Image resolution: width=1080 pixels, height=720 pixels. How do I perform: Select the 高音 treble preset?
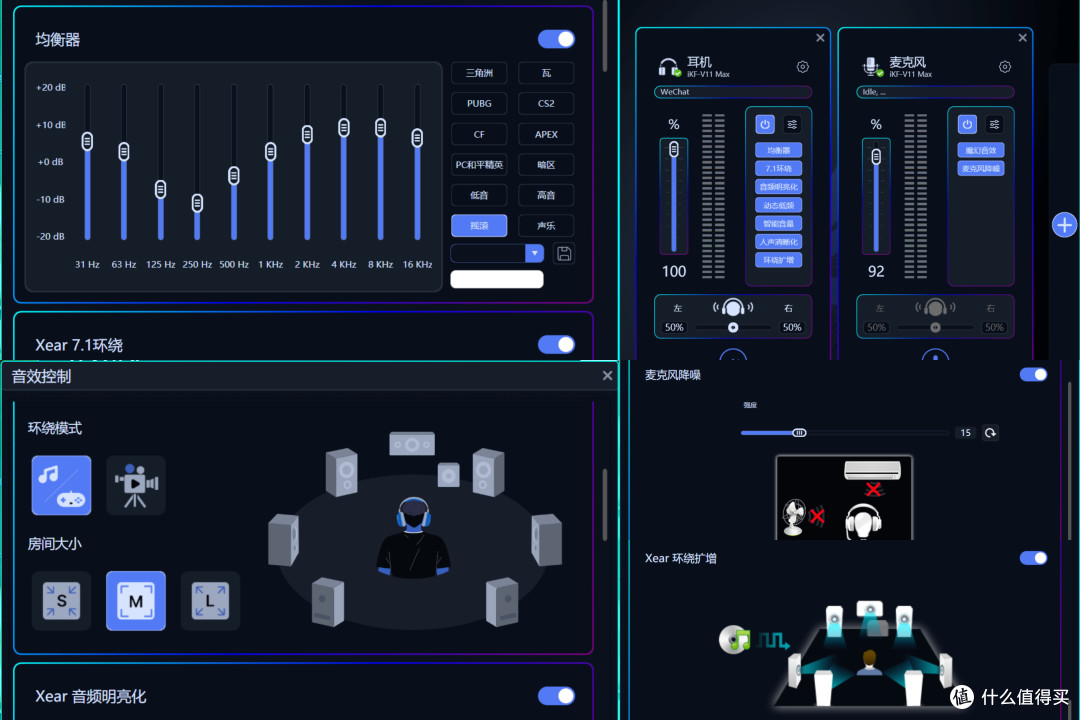point(546,195)
